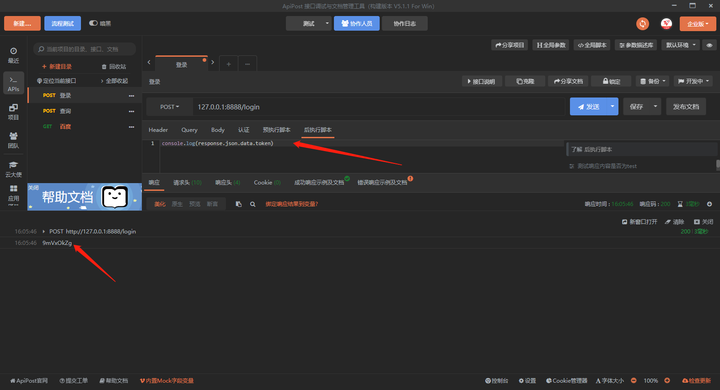Open the 默认环境 environment dropdown
720x390 pixels.
[681, 45]
